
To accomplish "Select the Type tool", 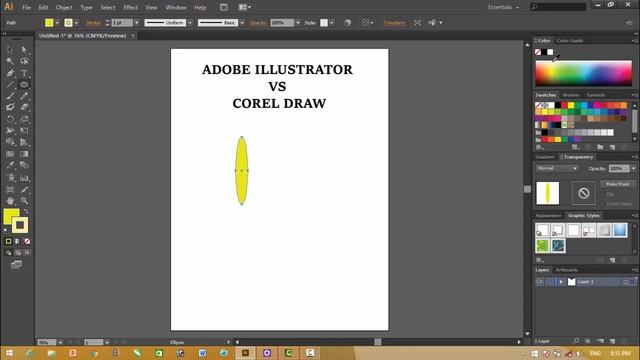I will point(24,73).
